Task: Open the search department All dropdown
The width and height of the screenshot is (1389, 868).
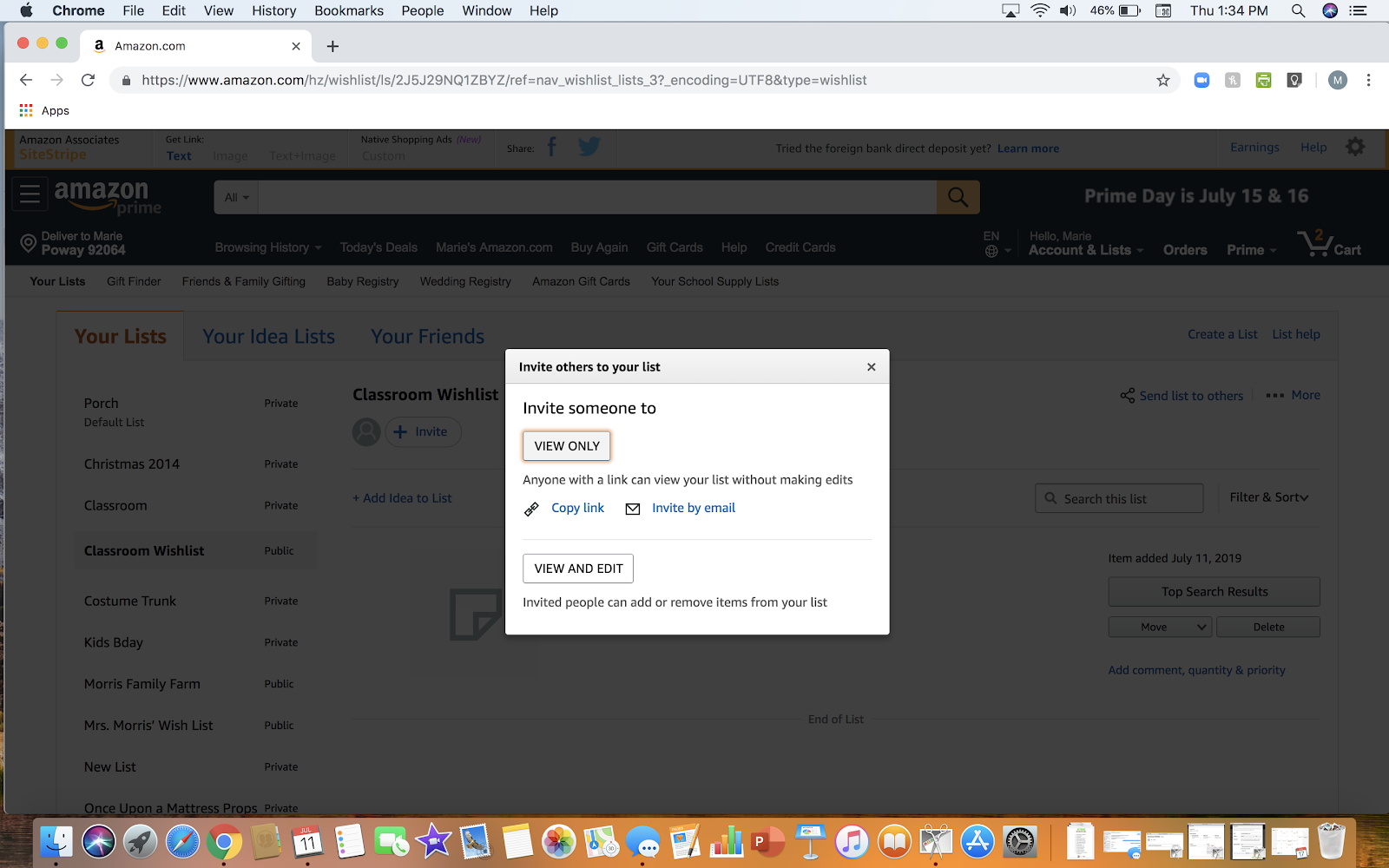Action: point(236,197)
